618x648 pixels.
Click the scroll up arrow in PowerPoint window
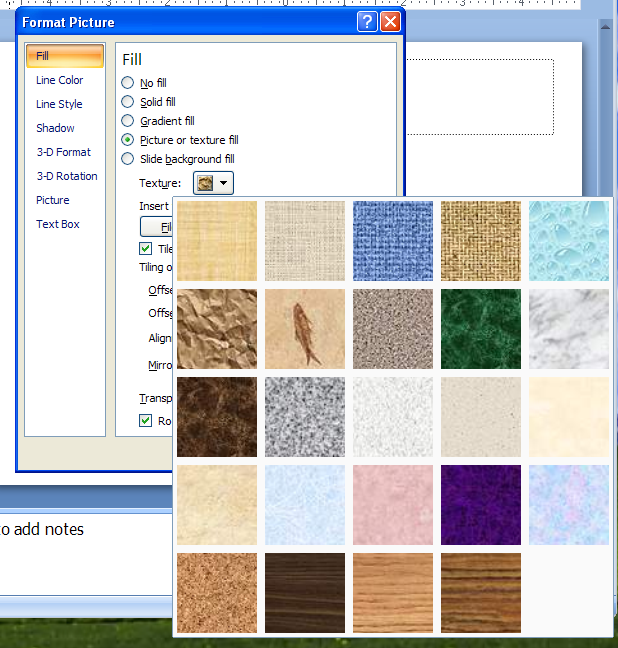(605, 27)
